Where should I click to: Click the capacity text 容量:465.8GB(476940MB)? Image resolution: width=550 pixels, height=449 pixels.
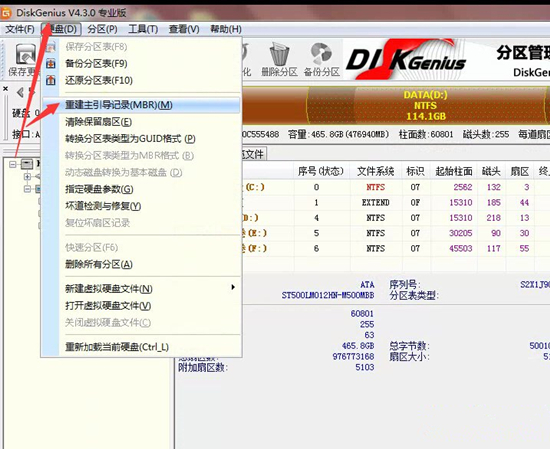tap(338, 134)
